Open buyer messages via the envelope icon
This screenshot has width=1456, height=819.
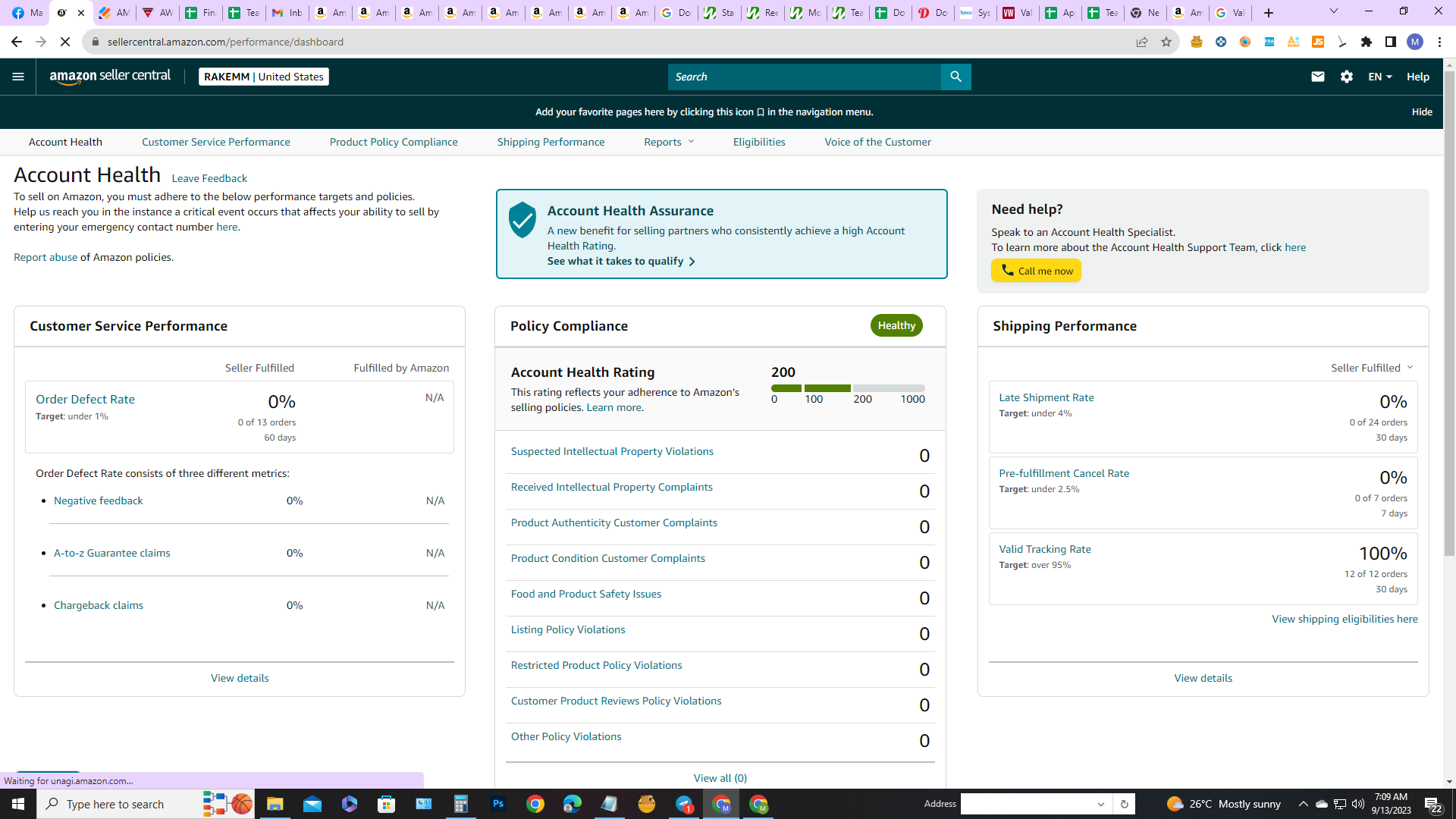click(x=1318, y=77)
